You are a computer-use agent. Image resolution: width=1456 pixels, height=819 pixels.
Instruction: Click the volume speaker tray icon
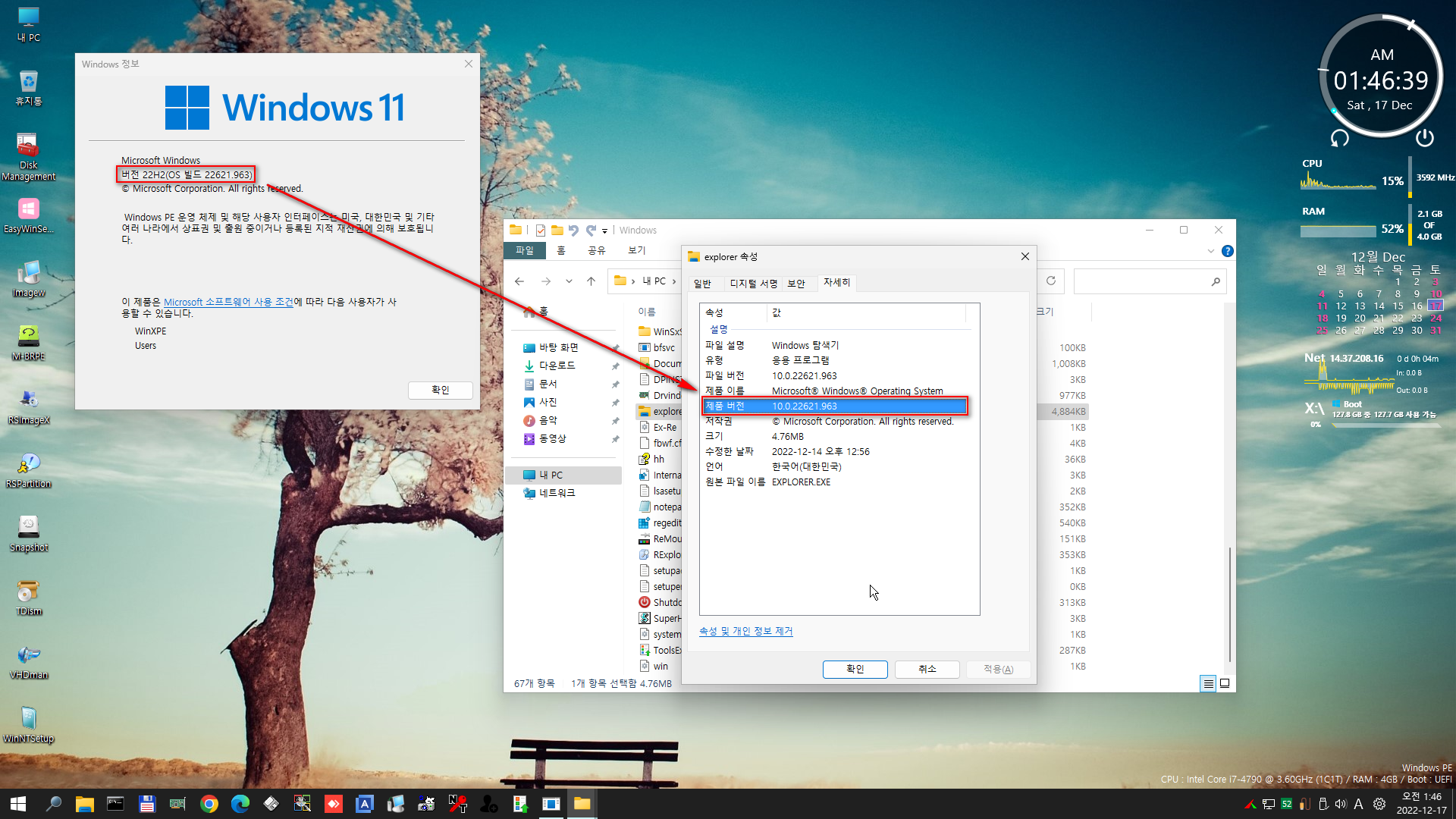tap(1341, 804)
